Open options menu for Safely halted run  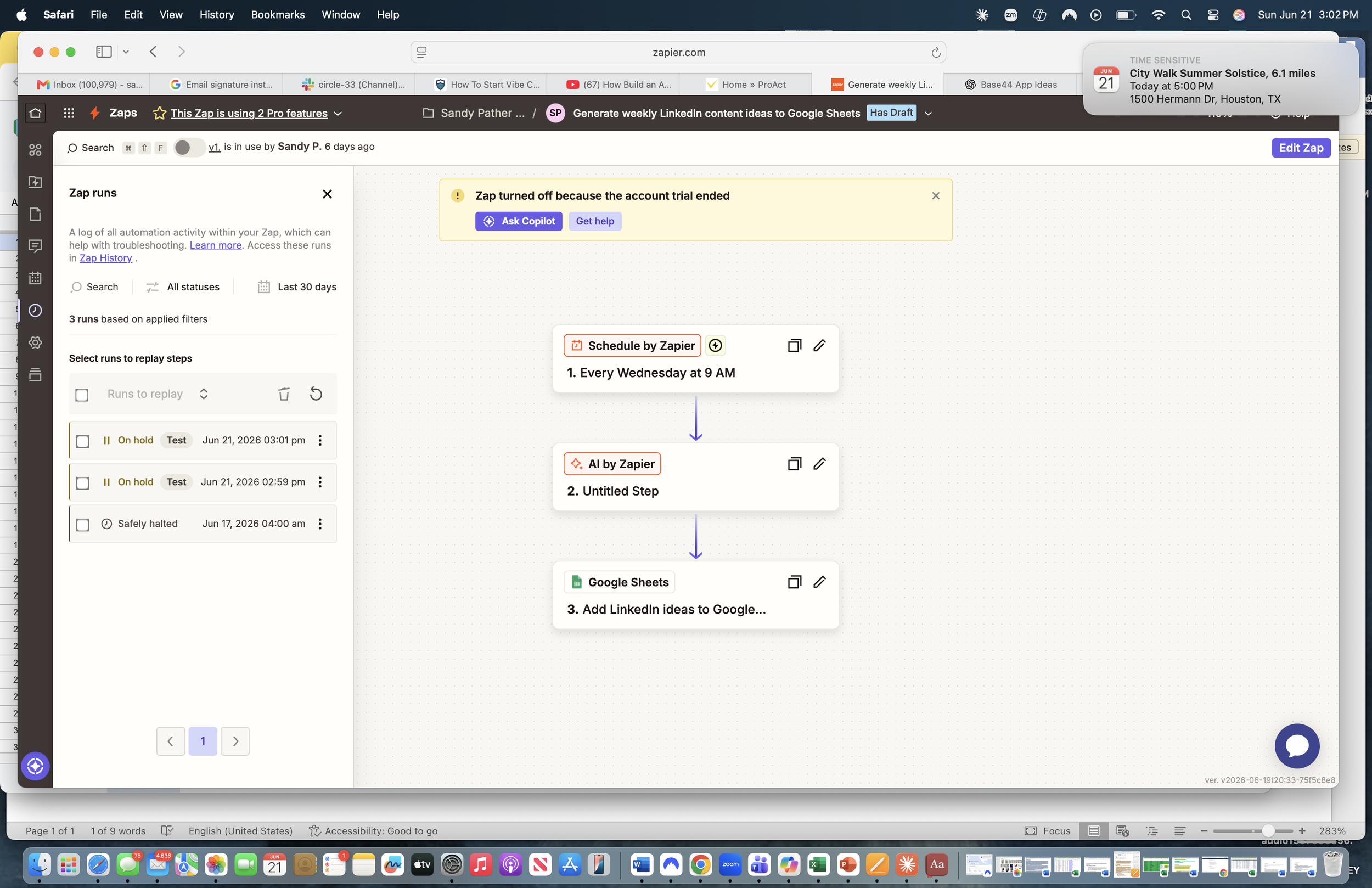320,524
